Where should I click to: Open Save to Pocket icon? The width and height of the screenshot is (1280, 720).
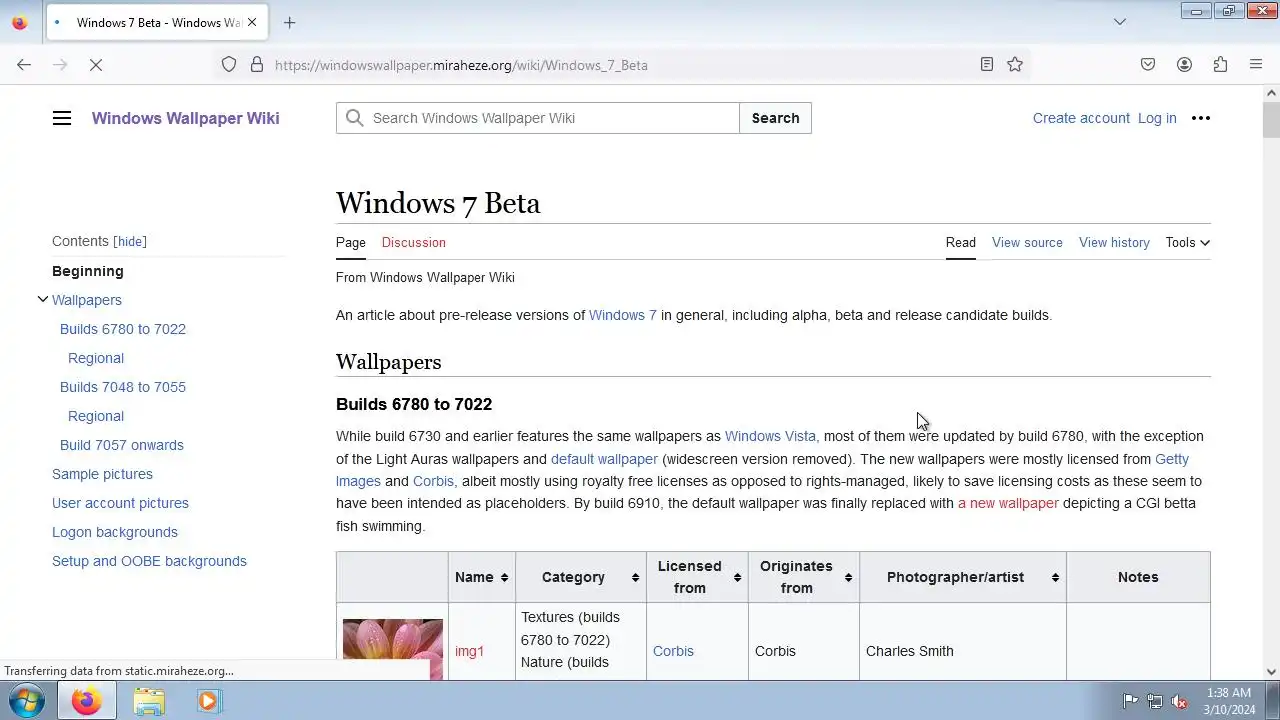(x=1148, y=65)
